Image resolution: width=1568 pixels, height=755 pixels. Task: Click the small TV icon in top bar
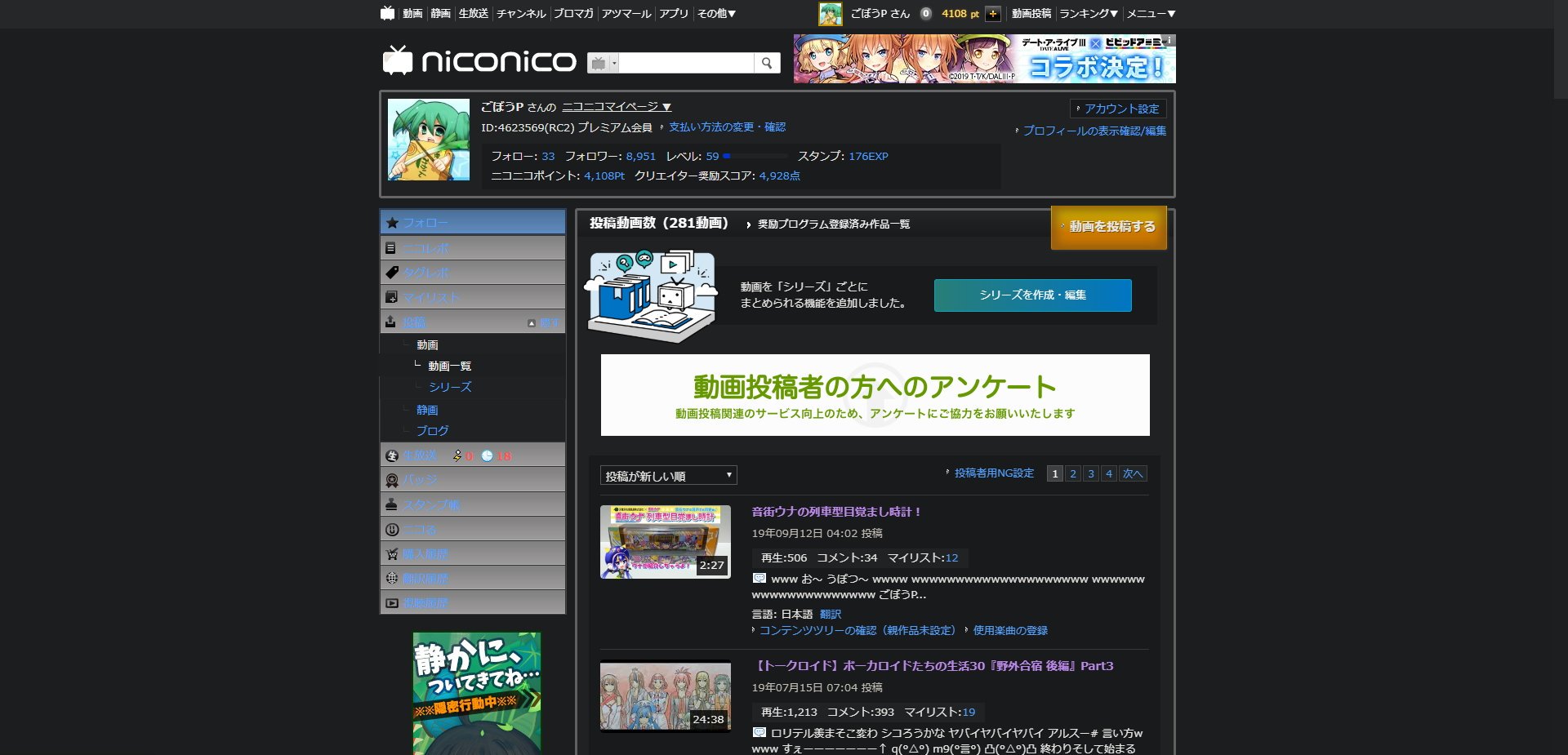coord(388,13)
